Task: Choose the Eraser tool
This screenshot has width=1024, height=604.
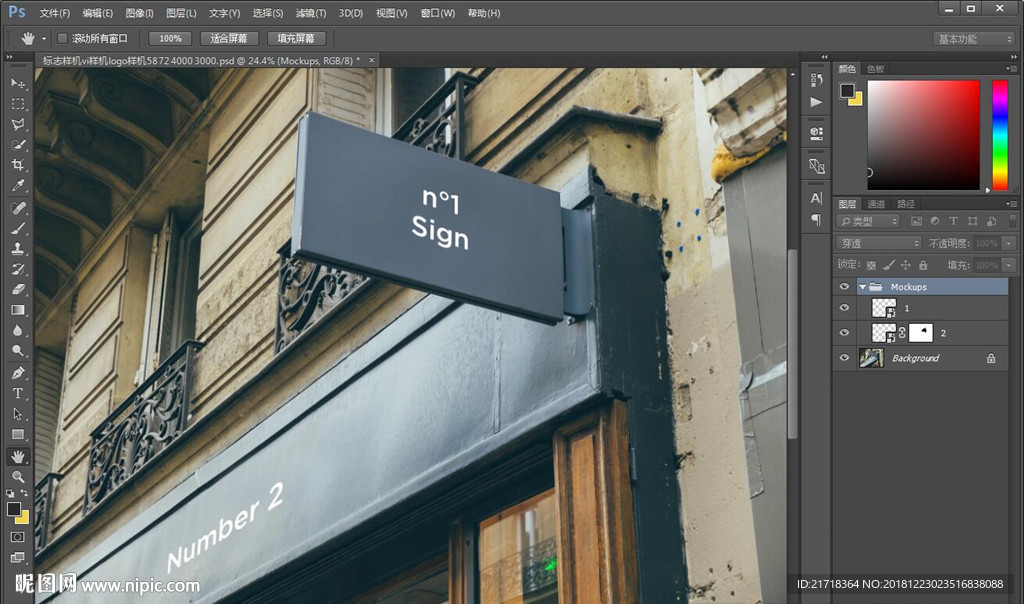Action: click(x=18, y=289)
